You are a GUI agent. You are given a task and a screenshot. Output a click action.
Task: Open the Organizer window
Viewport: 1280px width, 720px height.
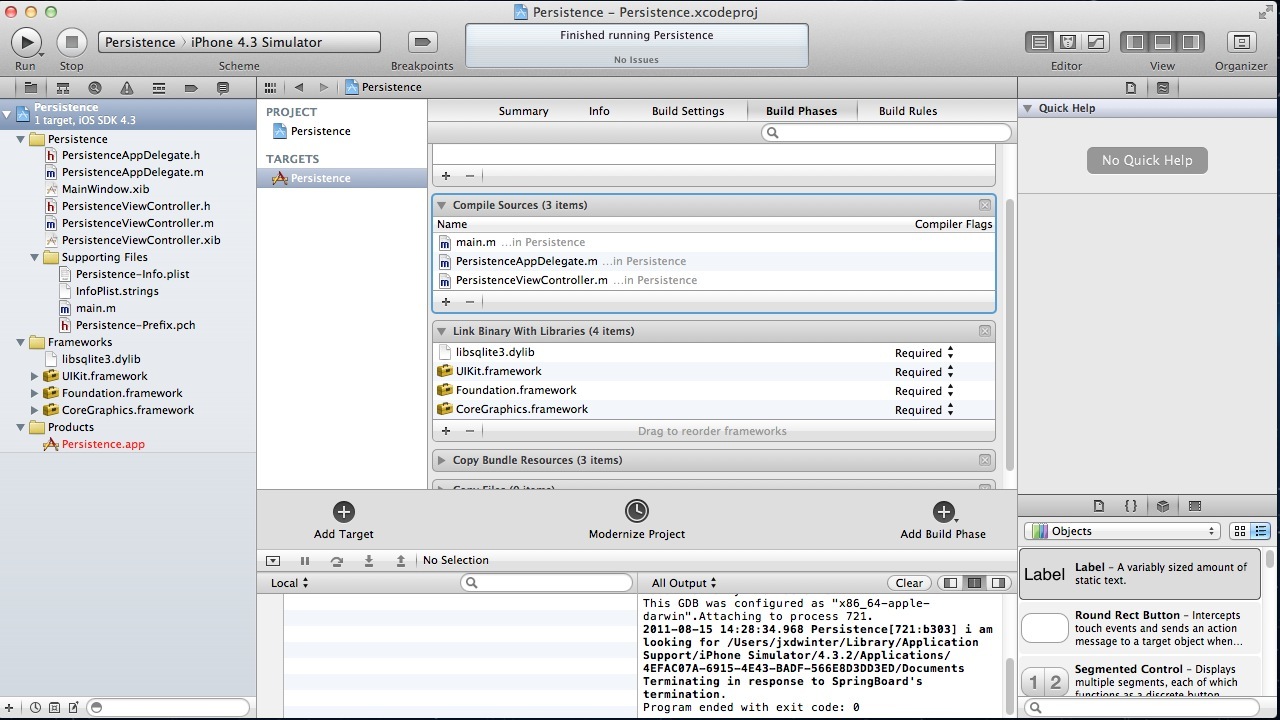click(x=1241, y=42)
